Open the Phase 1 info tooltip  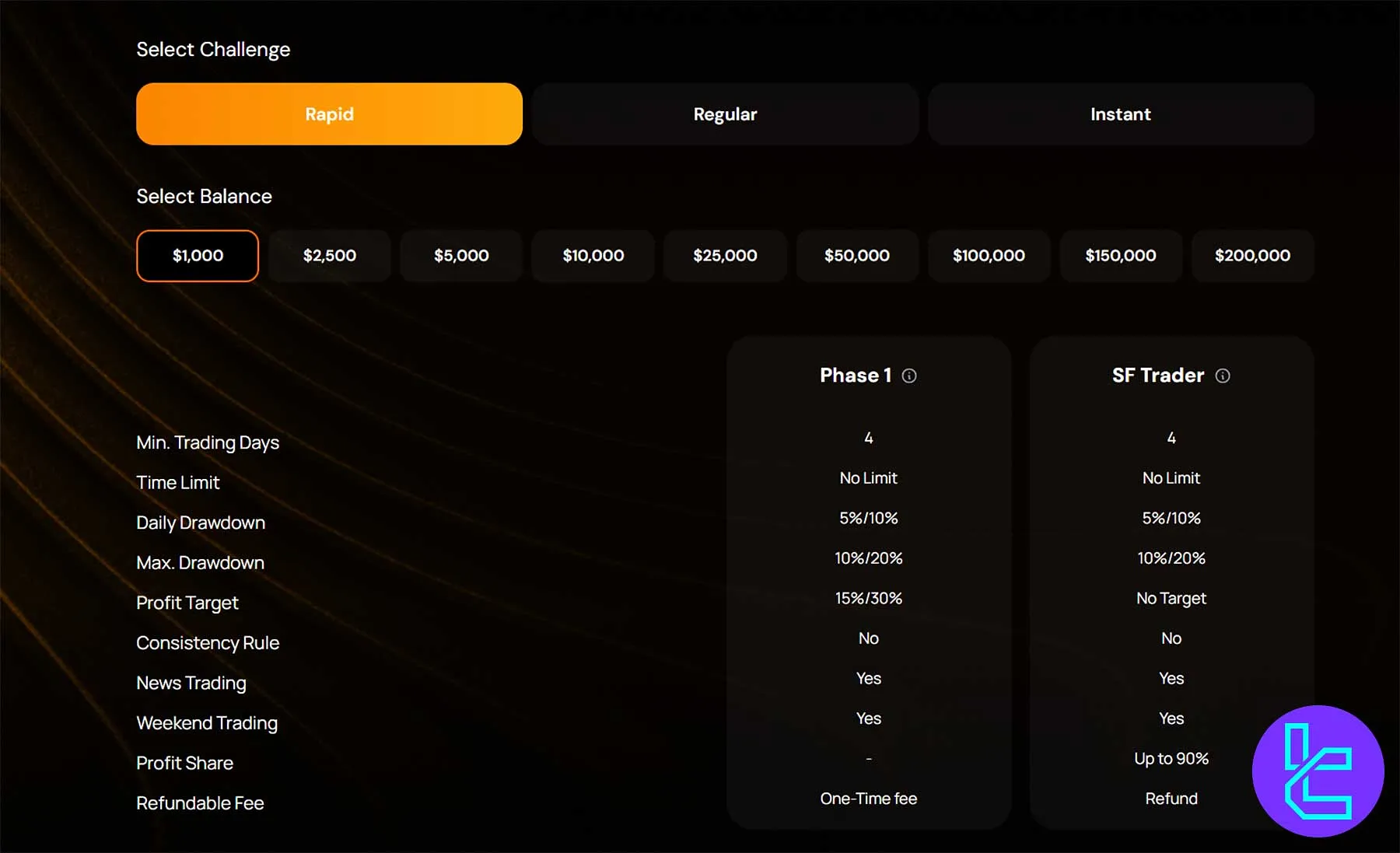910,376
